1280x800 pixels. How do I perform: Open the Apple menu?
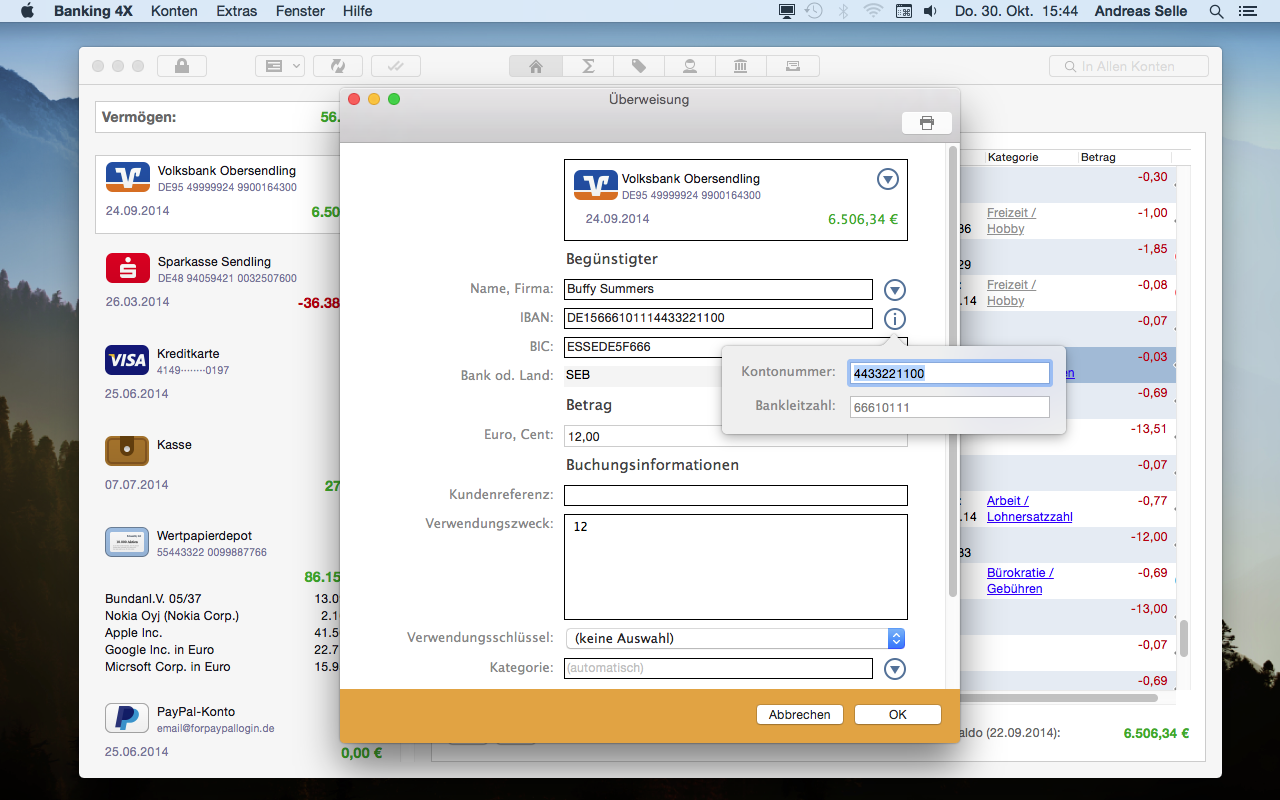tap(27, 11)
